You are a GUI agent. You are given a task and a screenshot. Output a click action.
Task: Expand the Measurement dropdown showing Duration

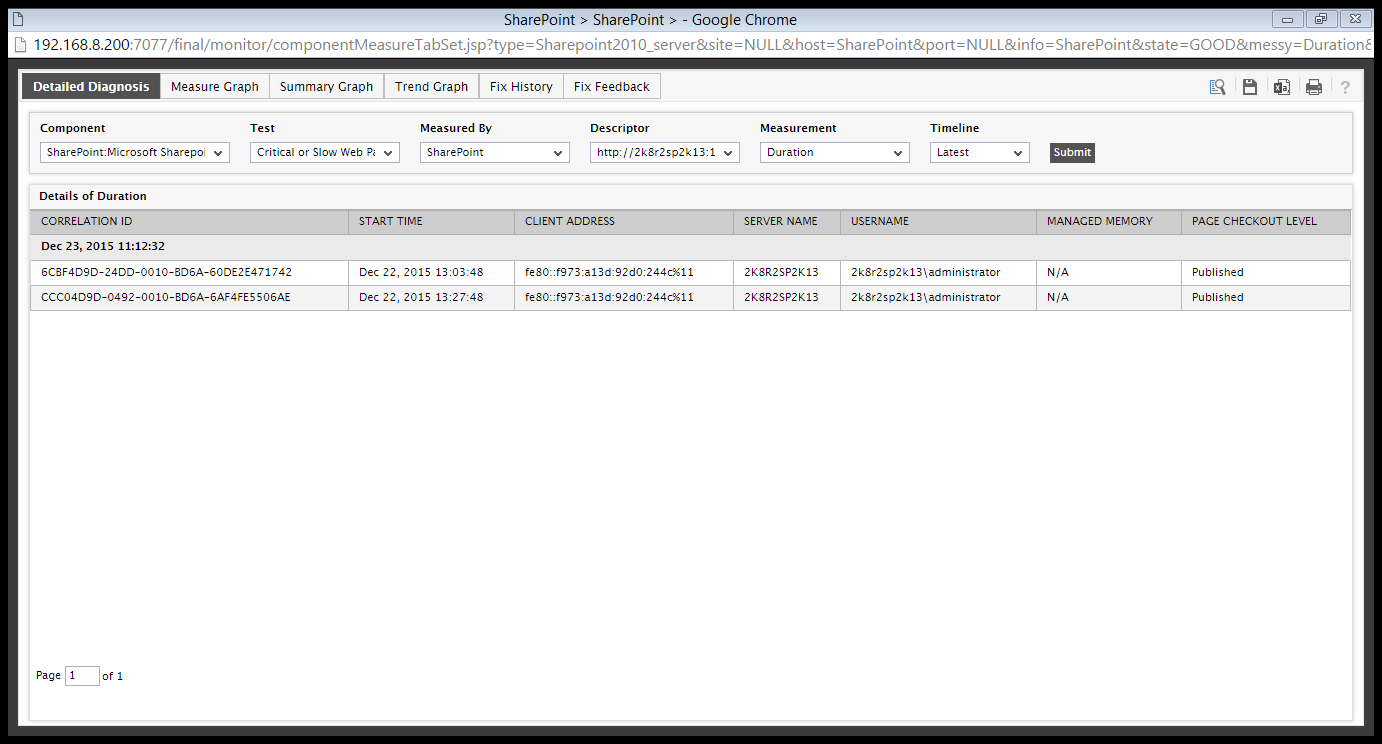click(835, 152)
